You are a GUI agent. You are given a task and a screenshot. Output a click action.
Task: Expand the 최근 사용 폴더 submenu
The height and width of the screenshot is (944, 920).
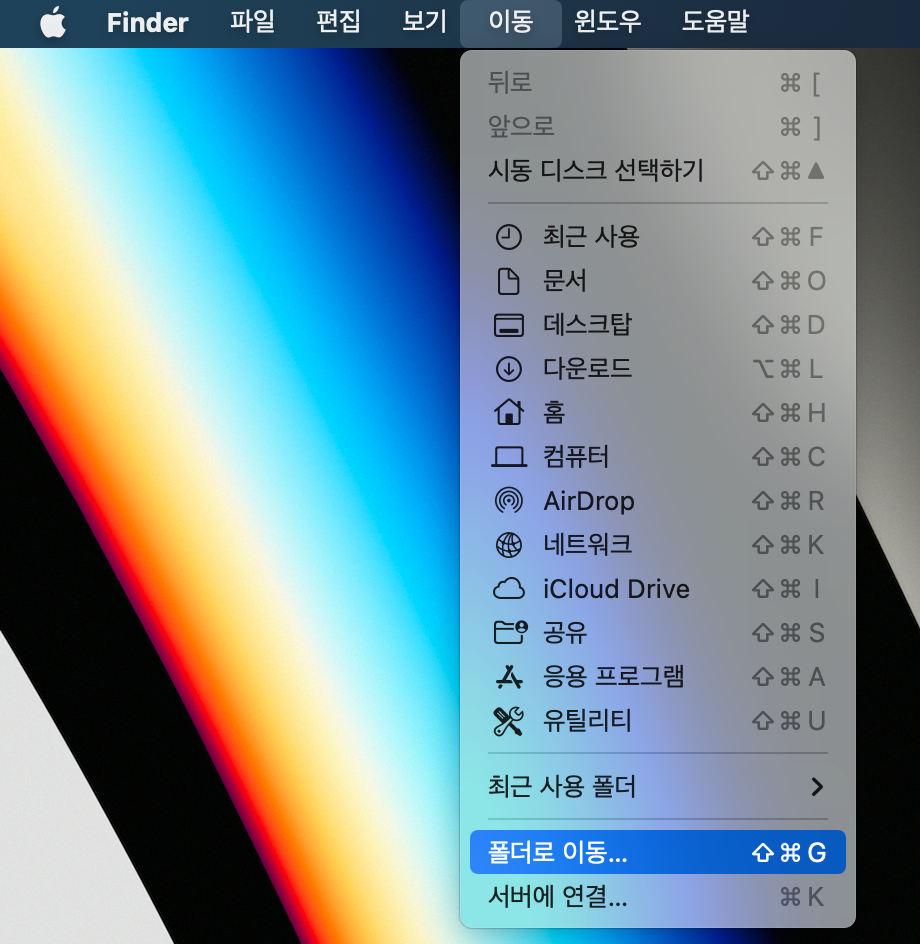[x=657, y=786]
